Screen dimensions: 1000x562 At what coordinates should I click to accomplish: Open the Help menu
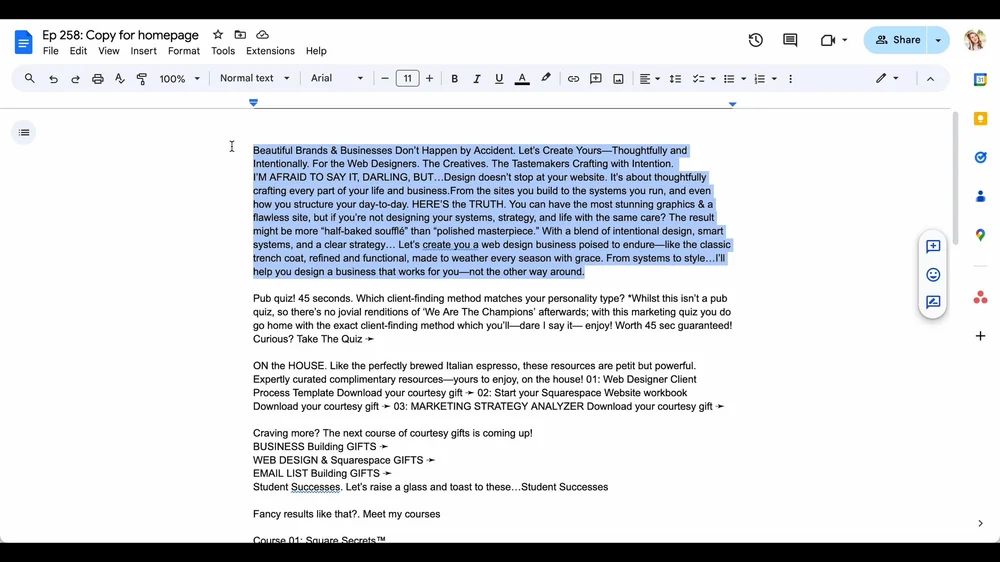(316, 51)
